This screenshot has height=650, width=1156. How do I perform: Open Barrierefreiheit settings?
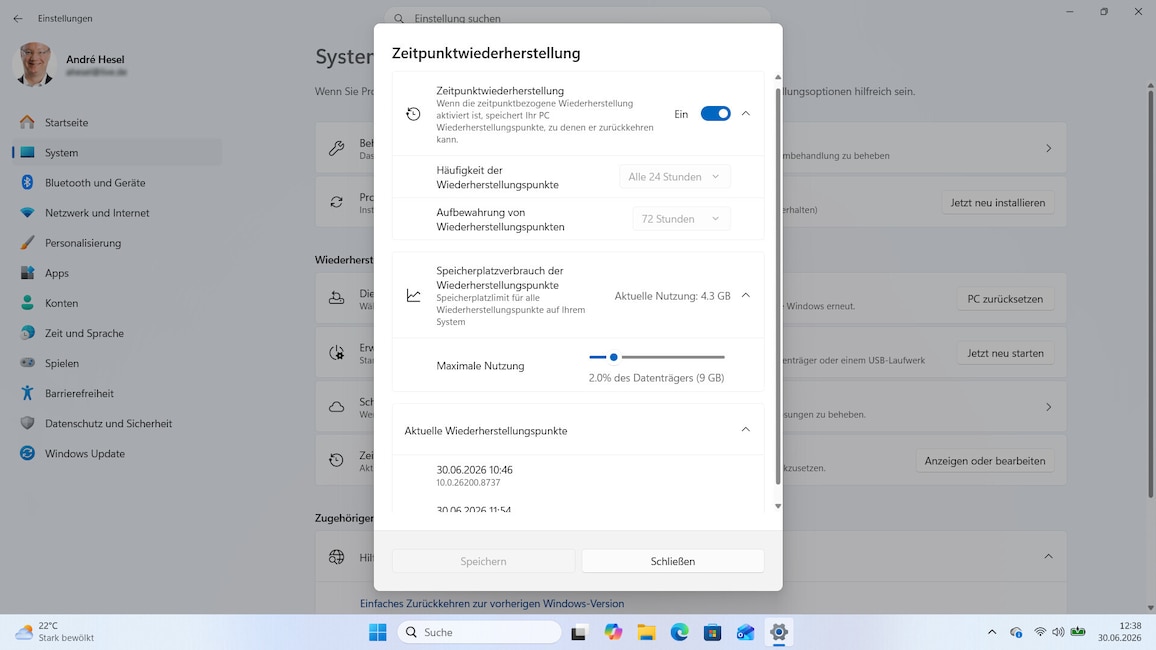pos(116,394)
